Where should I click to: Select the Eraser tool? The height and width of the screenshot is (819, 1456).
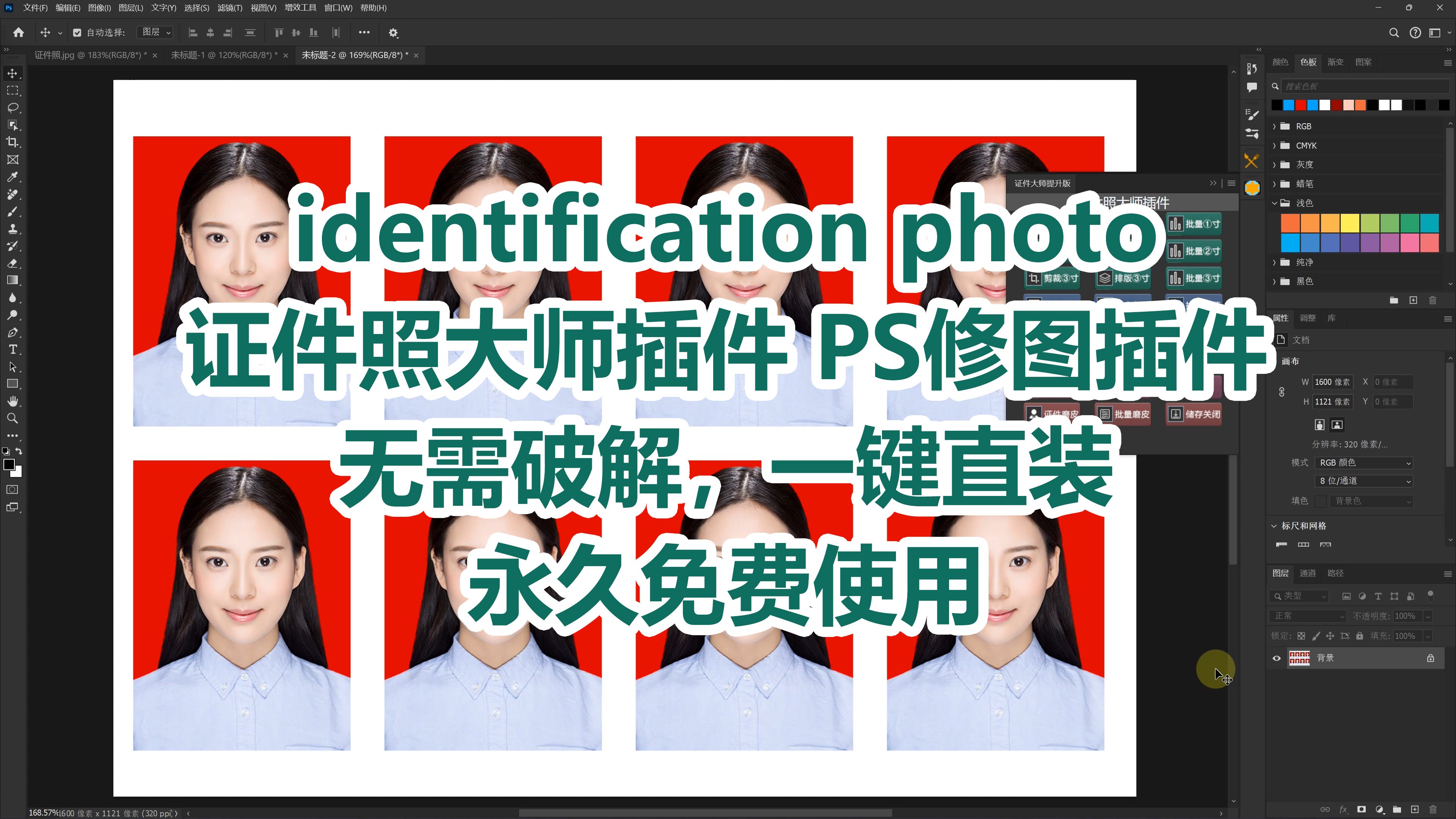pyautogui.click(x=13, y=264)
